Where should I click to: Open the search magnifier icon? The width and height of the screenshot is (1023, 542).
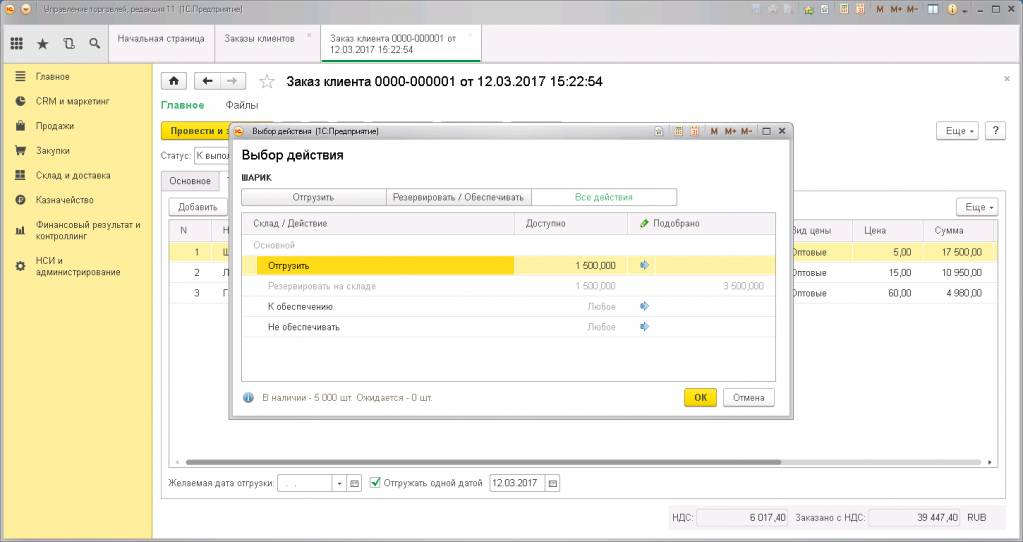pyautogui.click(x=95, y=44)
